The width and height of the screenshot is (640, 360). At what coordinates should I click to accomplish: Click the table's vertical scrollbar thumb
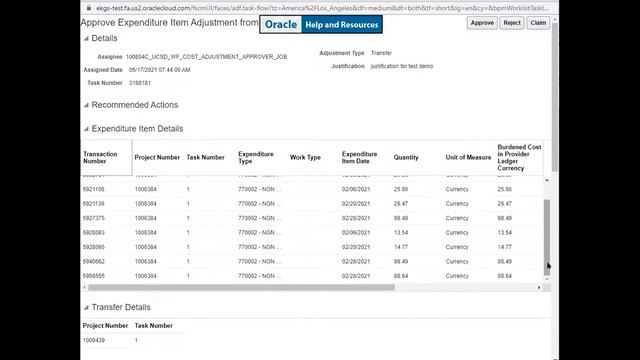[x=547, y=237]
